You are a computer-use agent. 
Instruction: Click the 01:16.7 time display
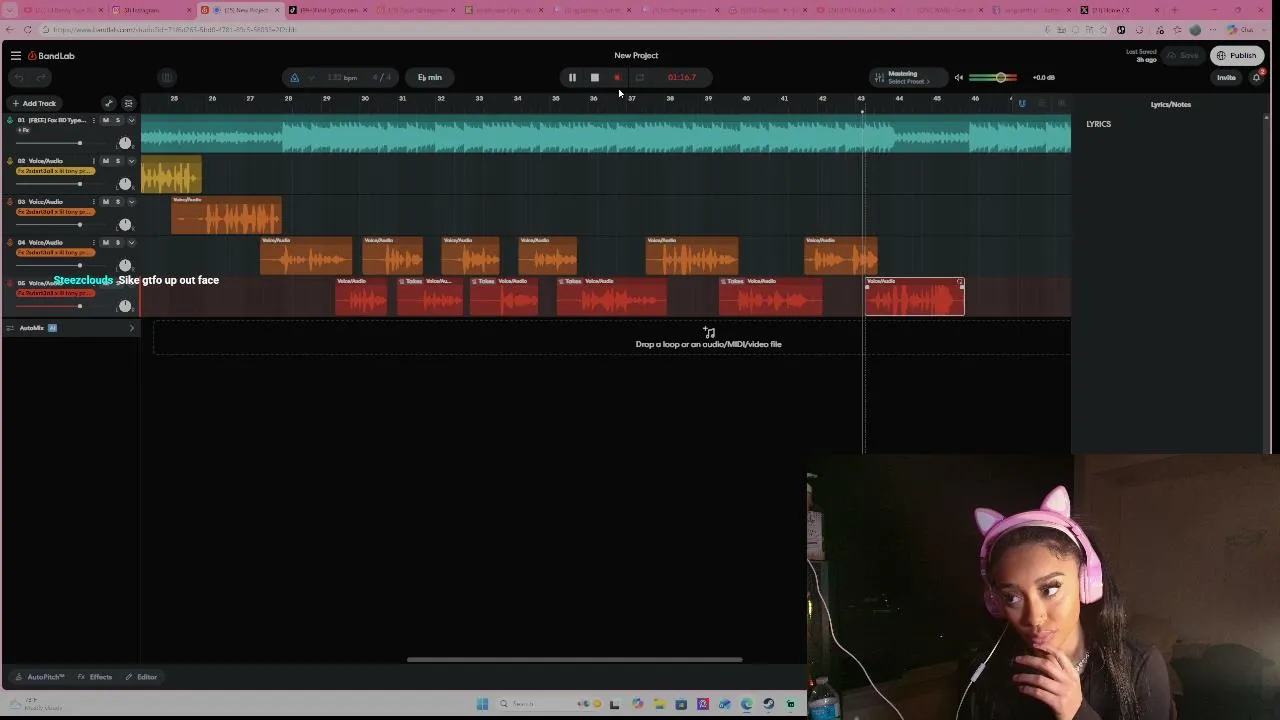682,77
